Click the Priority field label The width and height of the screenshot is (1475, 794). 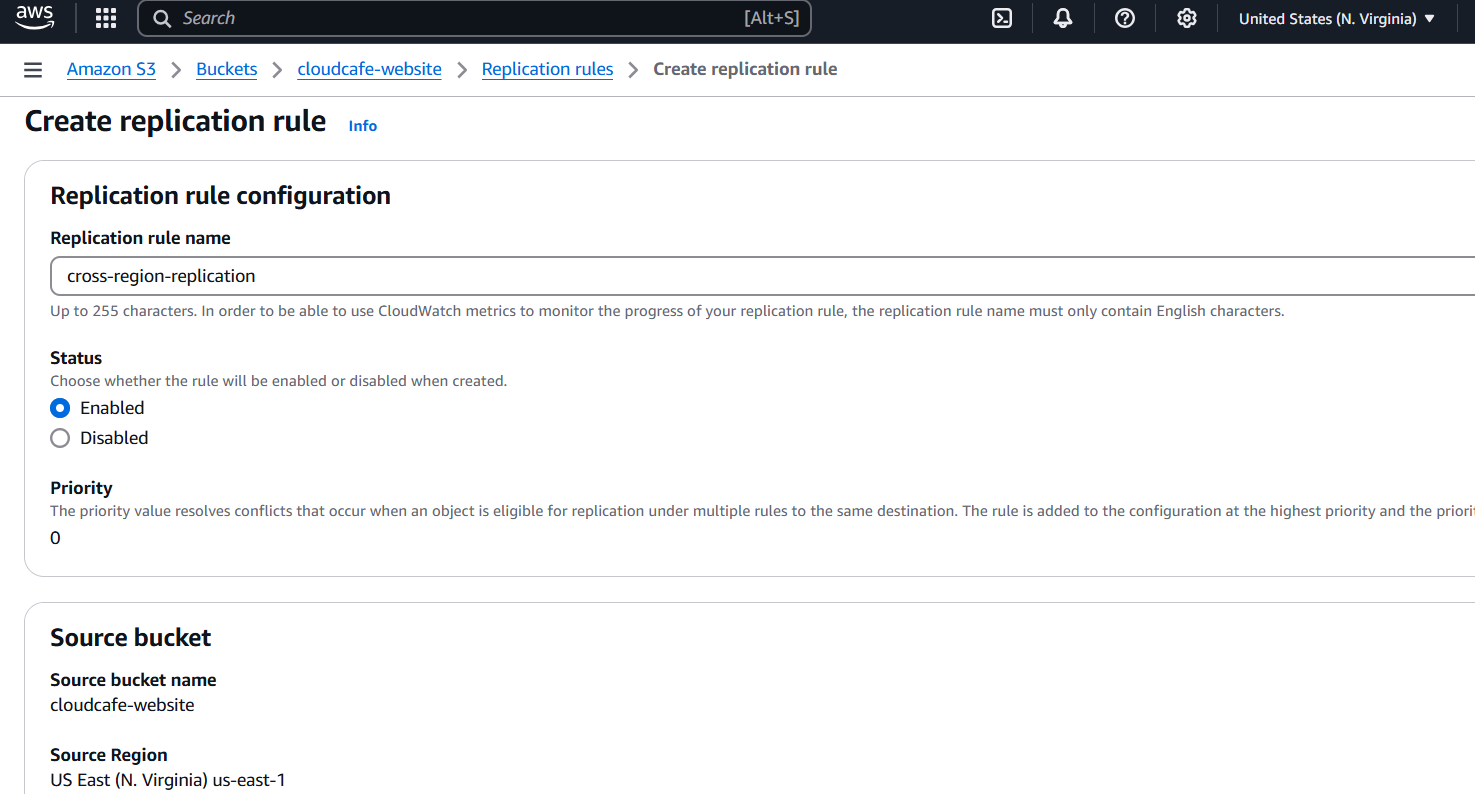(81, 488)
